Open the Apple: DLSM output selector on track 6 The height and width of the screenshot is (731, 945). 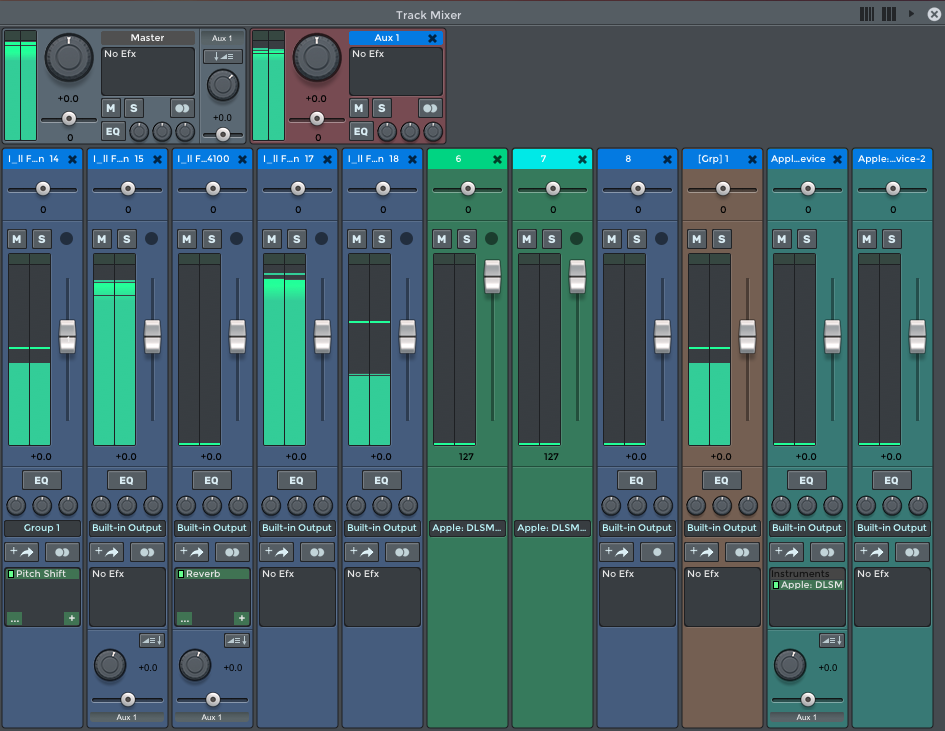pyautogui.click(x=467, y=528)
